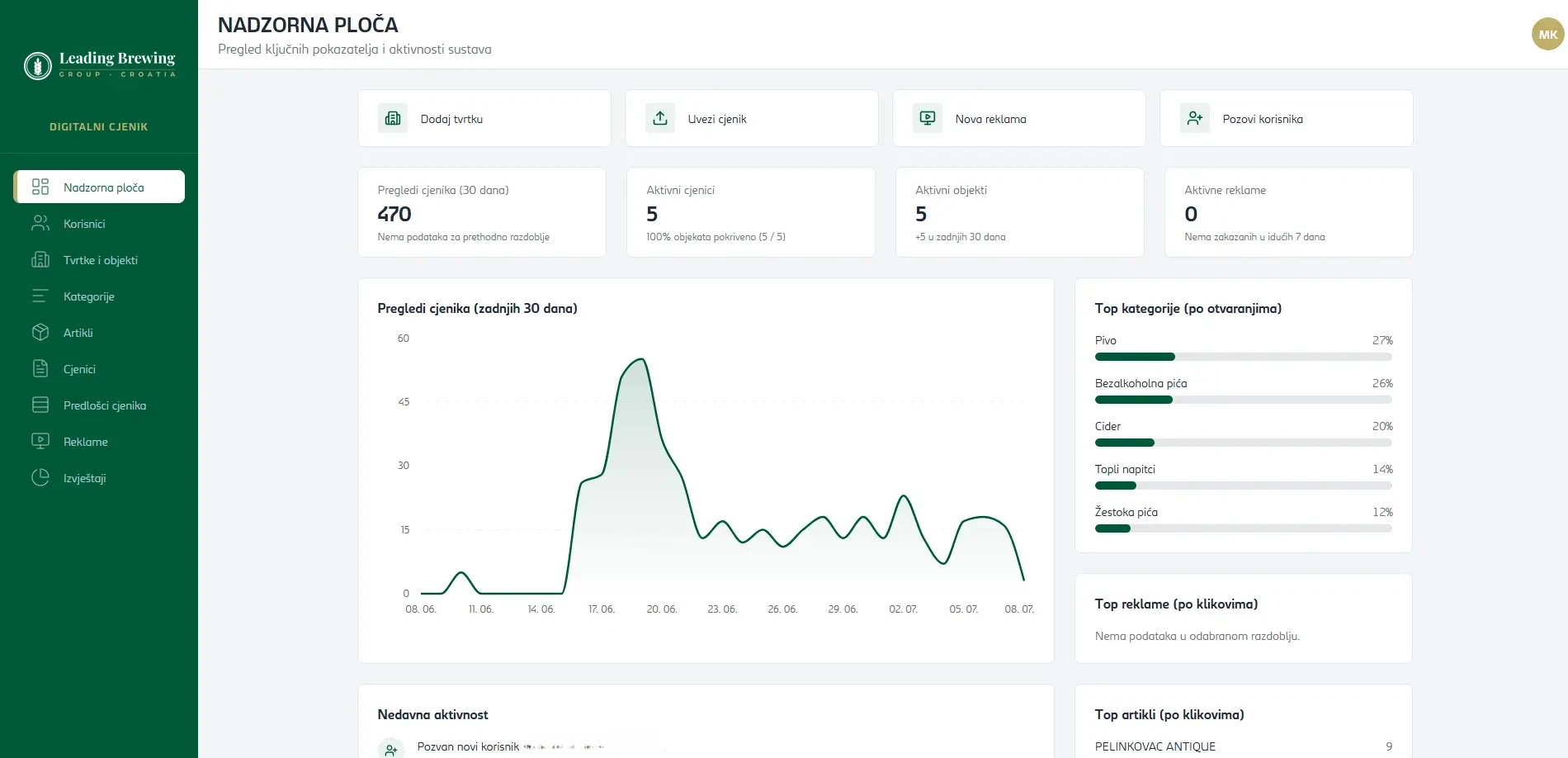Click the Uvezi cjenik button

pos(752,118)
